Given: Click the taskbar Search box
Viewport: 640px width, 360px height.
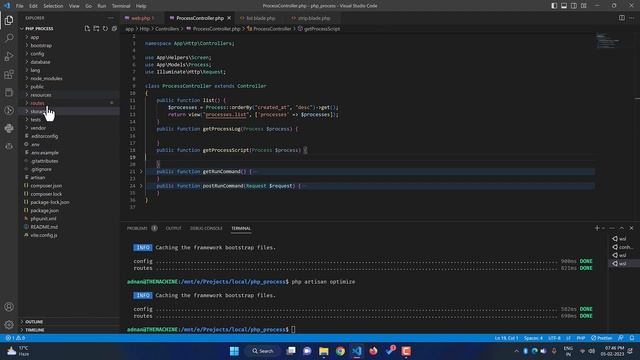Looking at the screenshot, I should point(262,351).
